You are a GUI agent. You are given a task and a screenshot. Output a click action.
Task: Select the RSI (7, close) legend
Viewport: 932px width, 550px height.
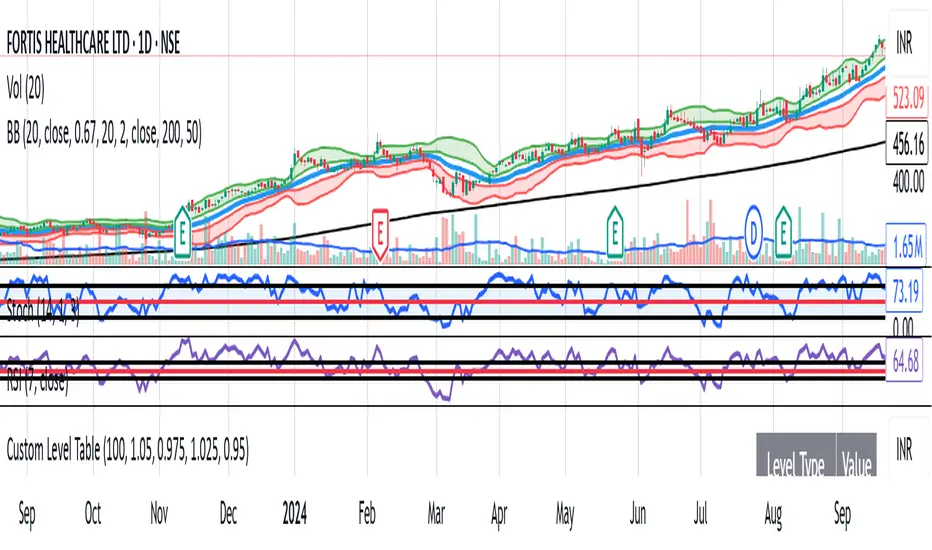coord(37,380)
